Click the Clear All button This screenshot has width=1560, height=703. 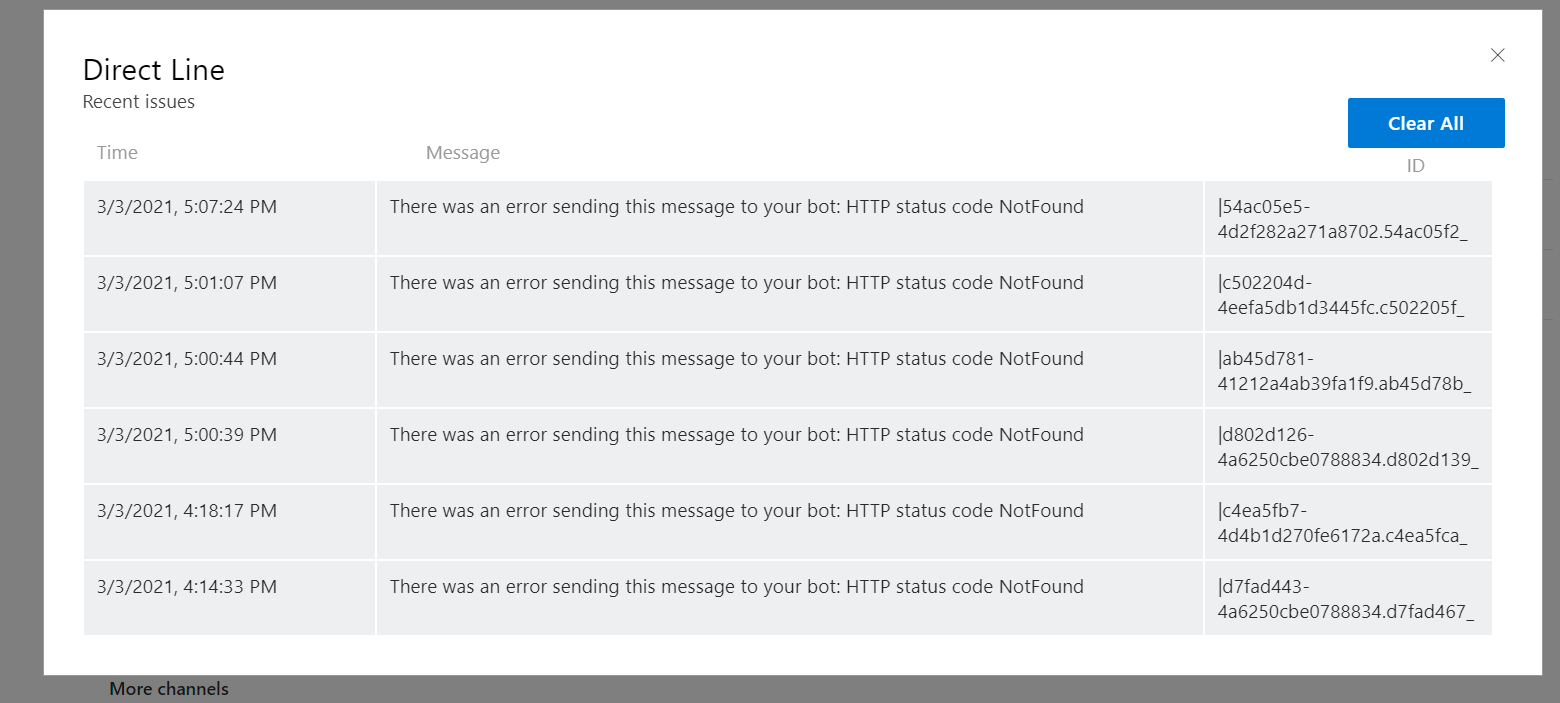point(1425,123)
